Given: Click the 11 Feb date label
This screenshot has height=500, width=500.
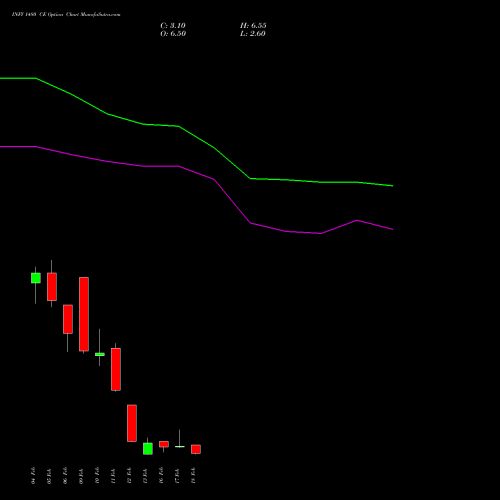Looking at the screenshot, I should [x=113, y=476].
